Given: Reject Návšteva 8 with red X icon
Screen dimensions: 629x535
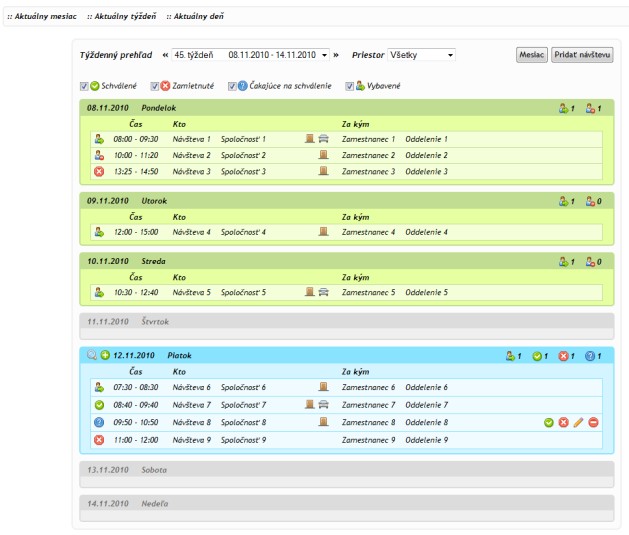Looking at the screenshot, I should tap(563, 423).
